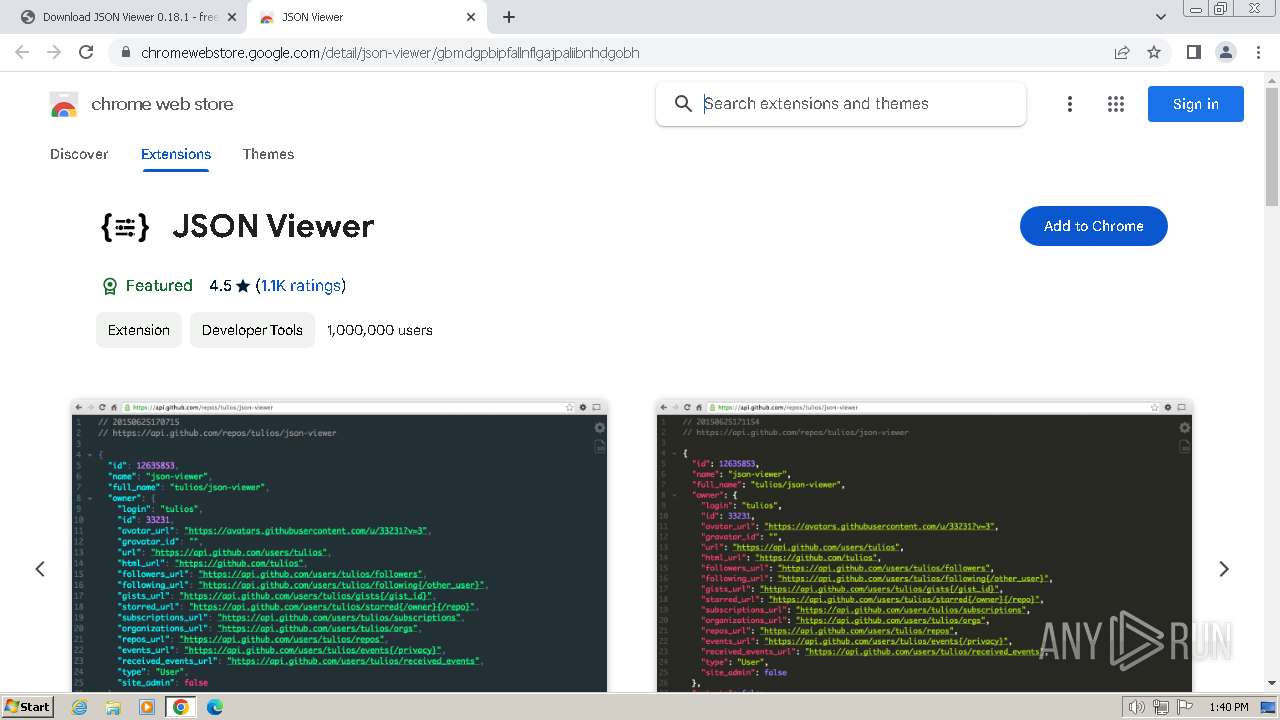The width and height of the screenshot is (1280, 720).
Task: Click the Developer Tools category chip
Action: click(252, 330)
